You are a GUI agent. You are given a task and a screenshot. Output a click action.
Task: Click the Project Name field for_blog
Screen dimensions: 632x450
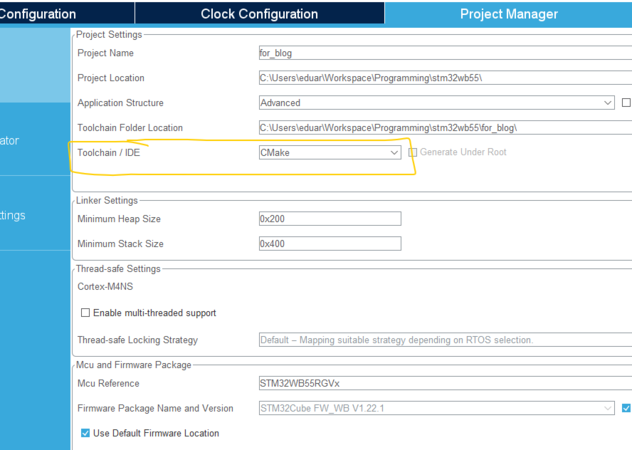click(445, 53)
